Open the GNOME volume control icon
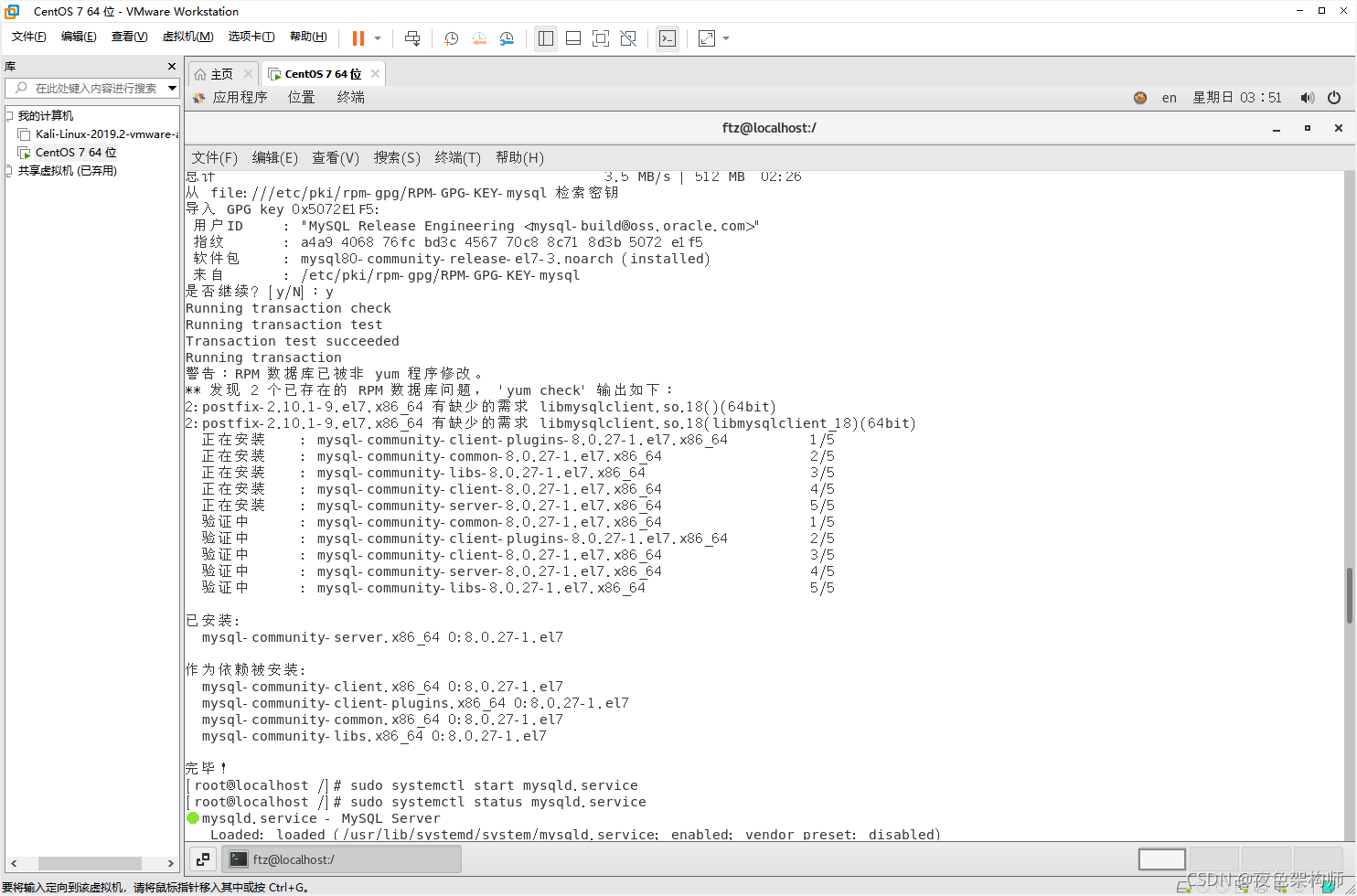Screen dimensions: 1357x896 click(x=1308, y=98)
